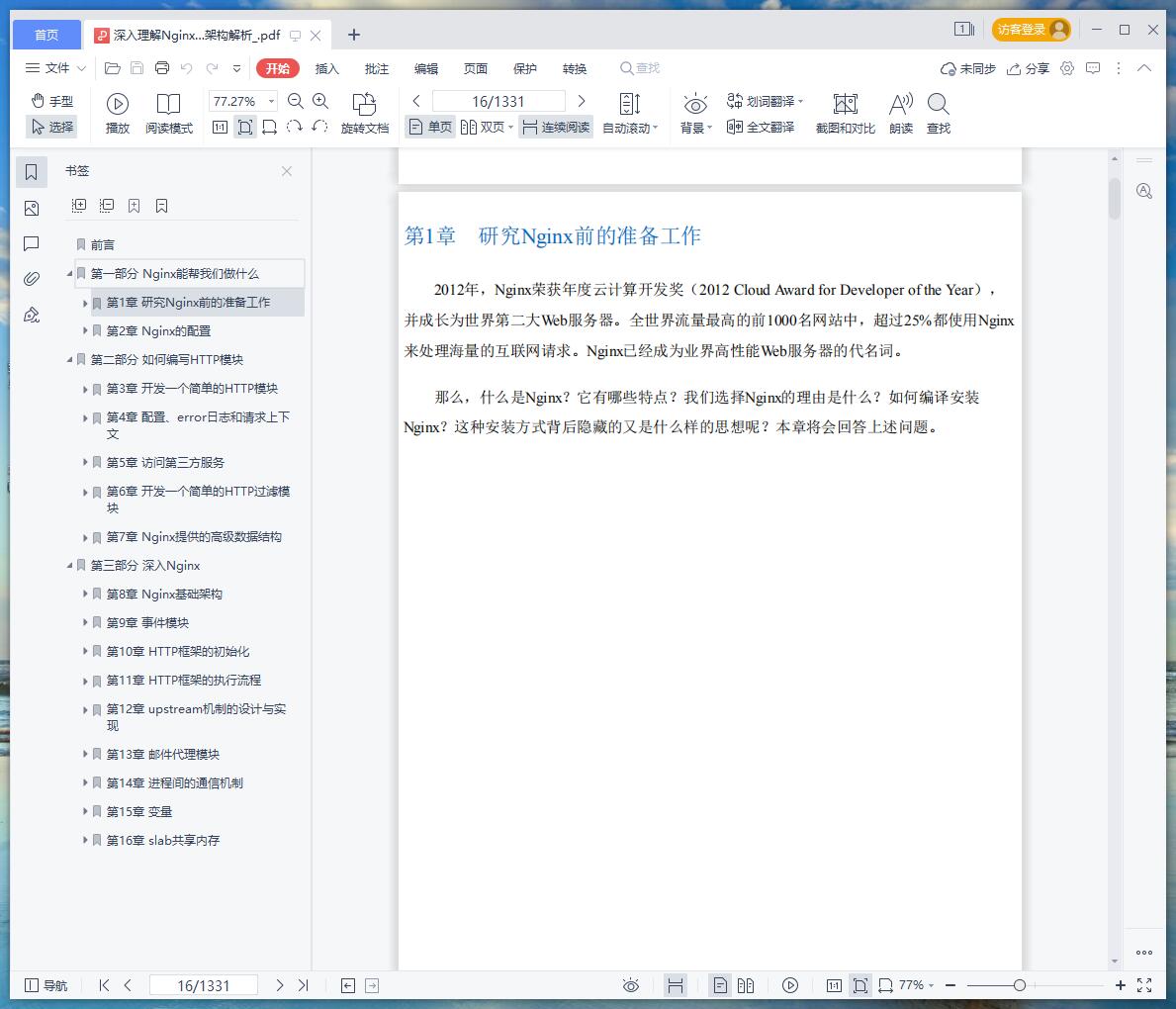Screen dimensions: 1176x1009
Task: Launch full text translation
Action: 761,127
